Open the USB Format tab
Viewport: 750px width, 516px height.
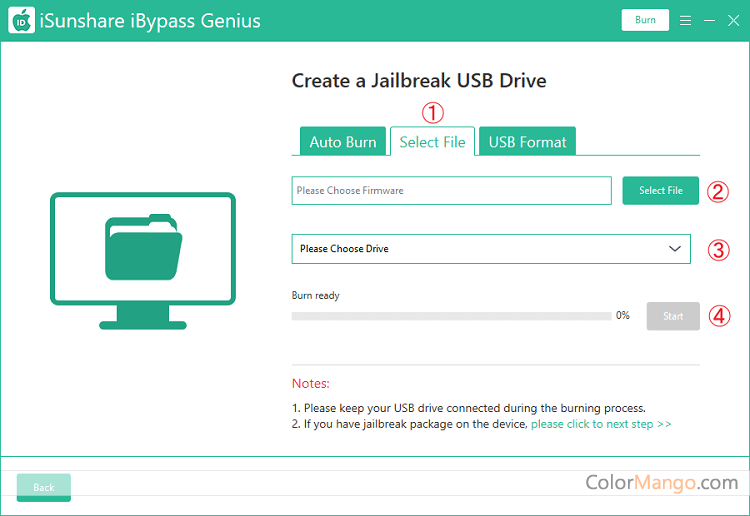527,142
